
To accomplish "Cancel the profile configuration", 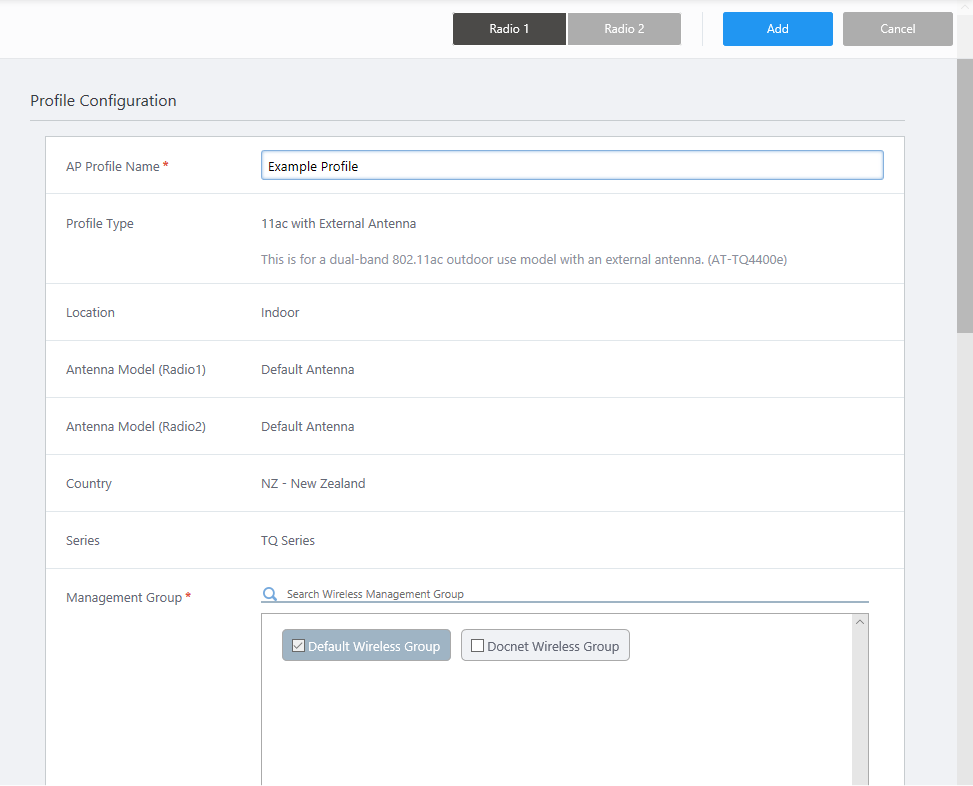I will (x=897, y=29).
